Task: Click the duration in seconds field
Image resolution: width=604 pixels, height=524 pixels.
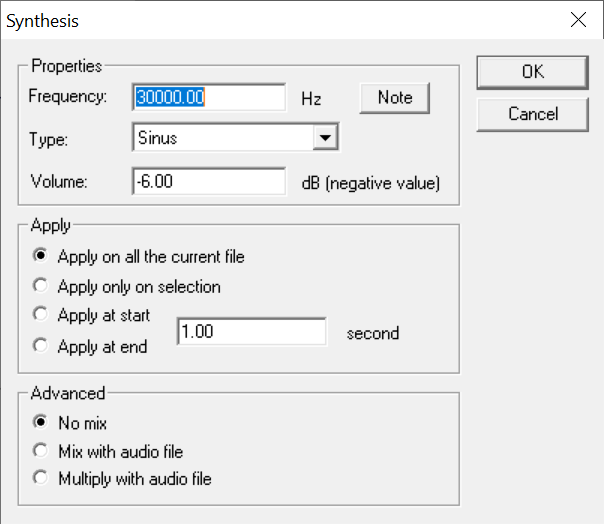Action: (x=251, y=332)
